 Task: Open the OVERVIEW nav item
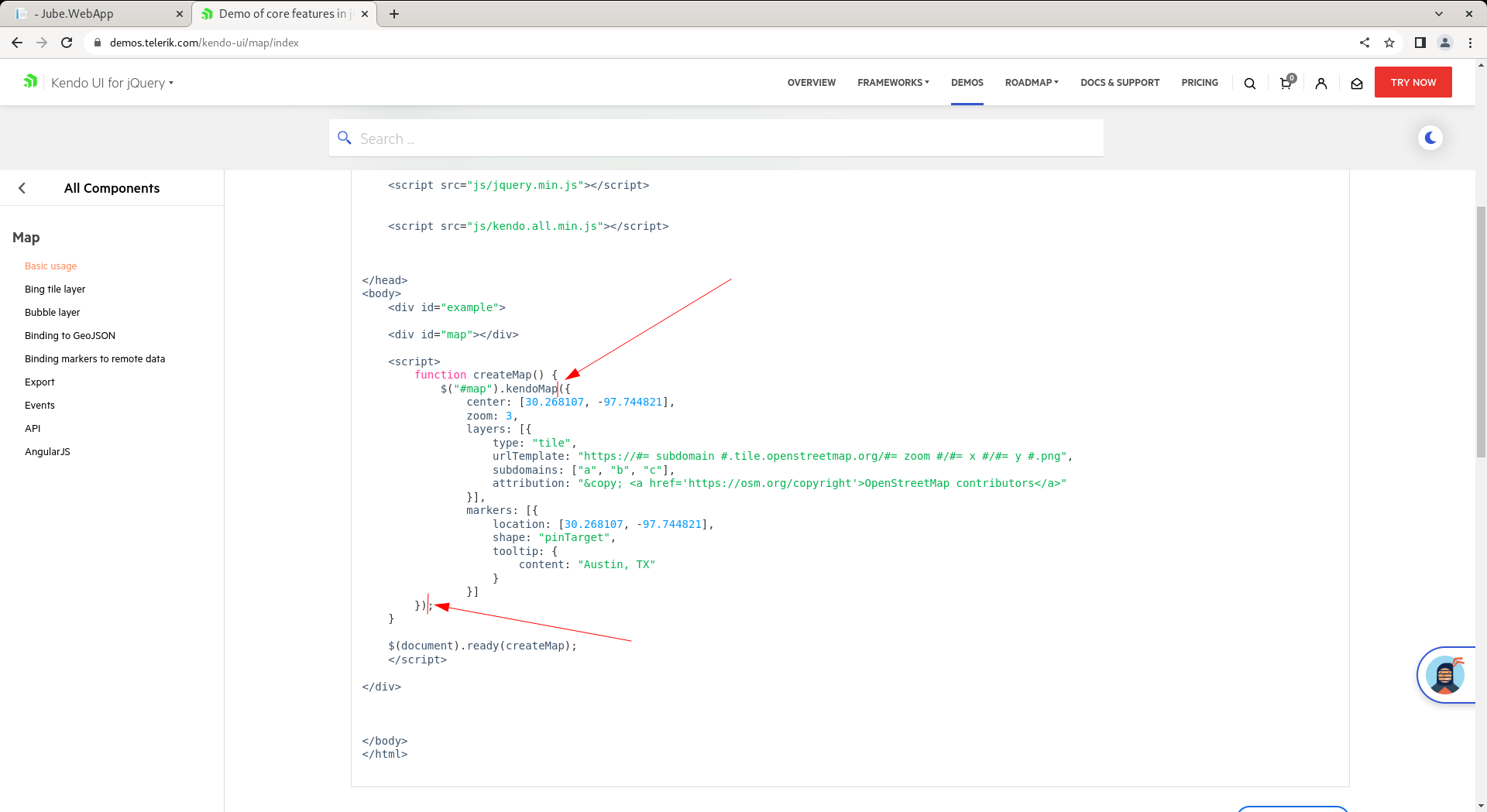tap(811, 82)
